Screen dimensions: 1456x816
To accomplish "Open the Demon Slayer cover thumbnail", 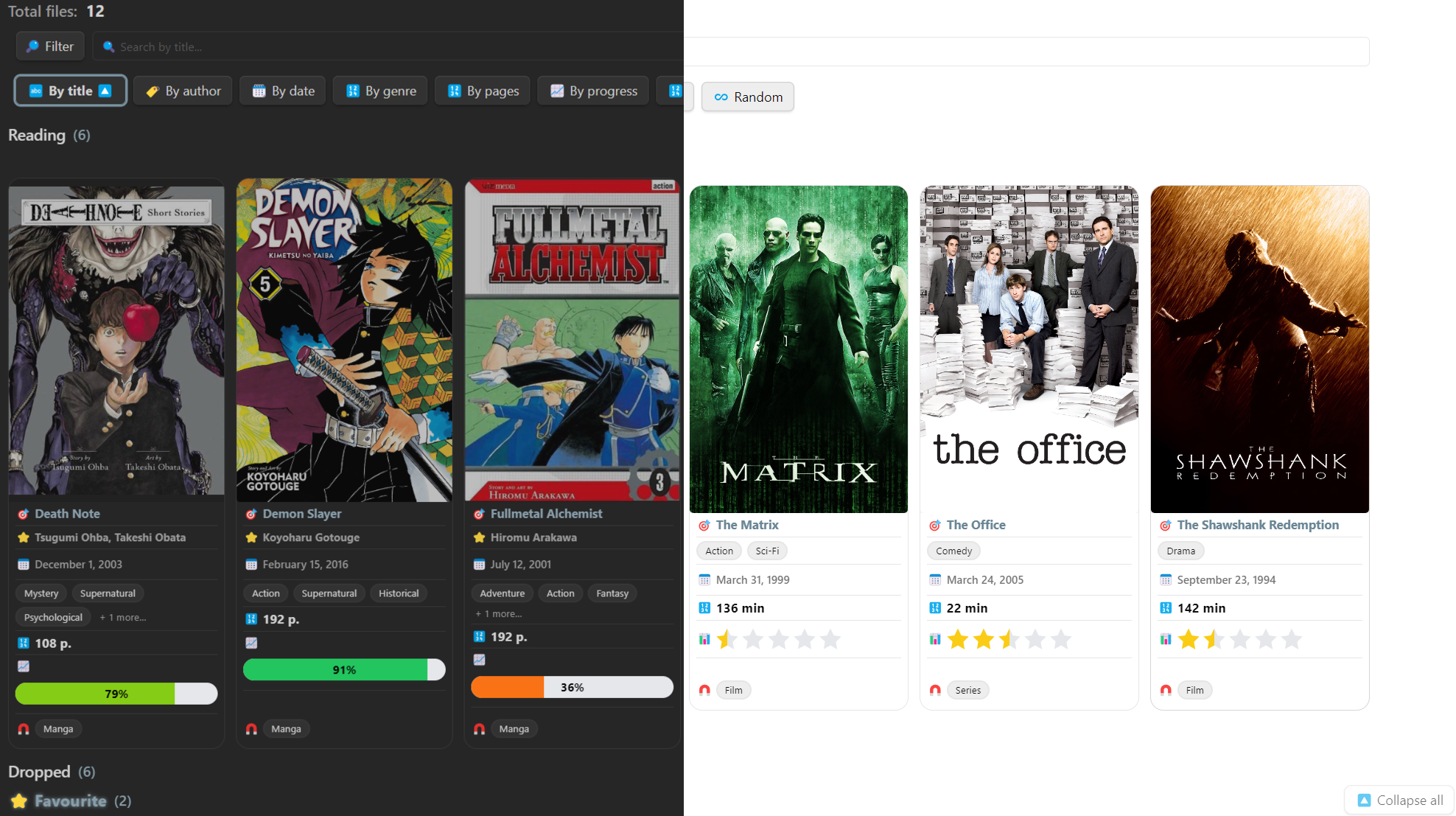I will pyautogui.click(x=344, y=340).
